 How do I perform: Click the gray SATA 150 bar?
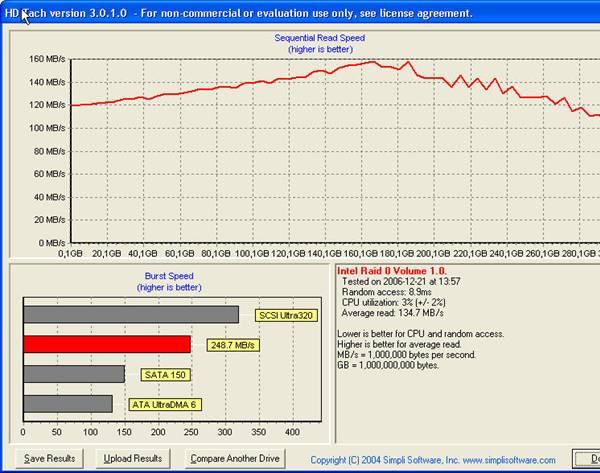tap(73, 374)
